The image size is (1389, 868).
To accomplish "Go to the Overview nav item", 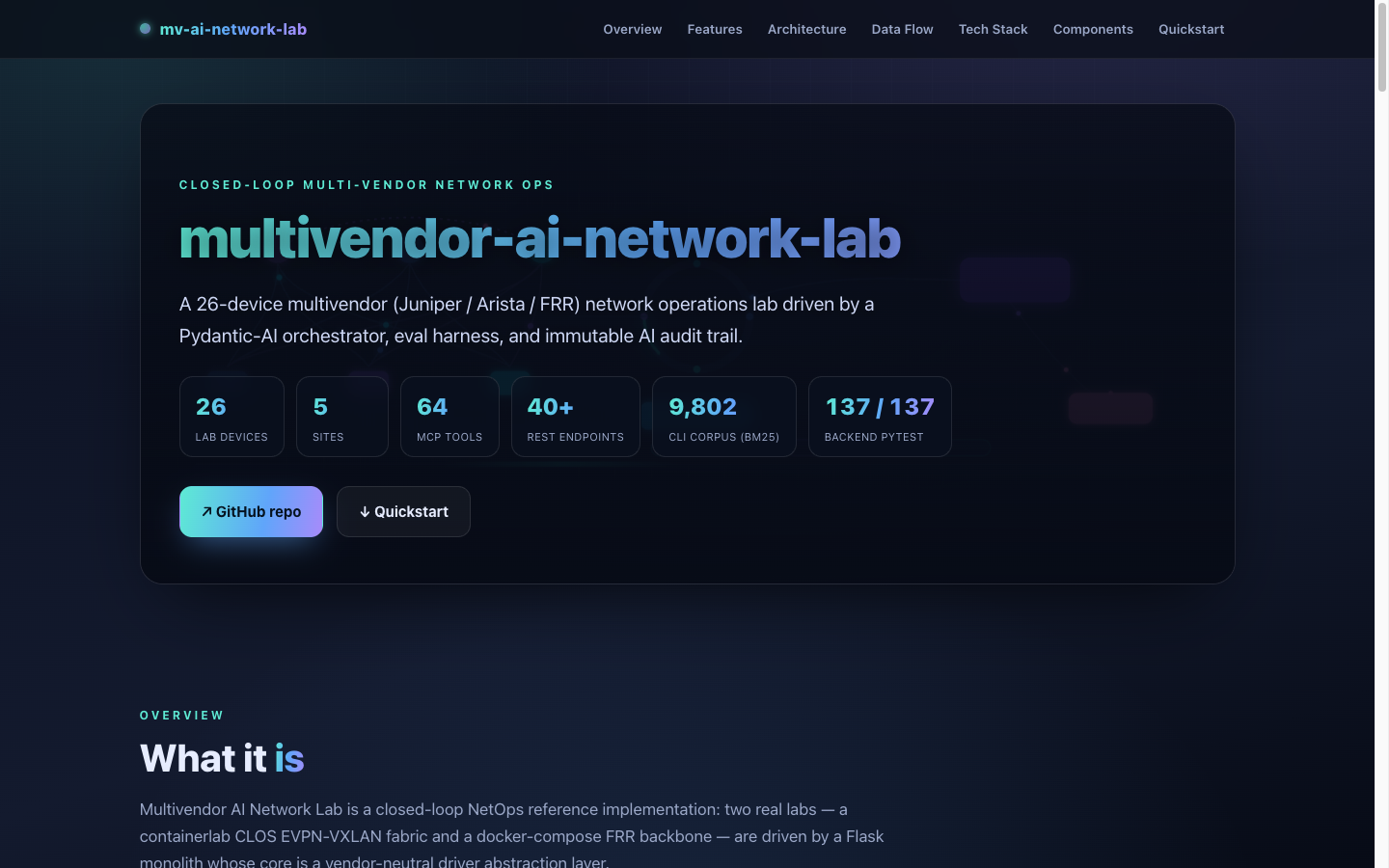I will (633, 29).
